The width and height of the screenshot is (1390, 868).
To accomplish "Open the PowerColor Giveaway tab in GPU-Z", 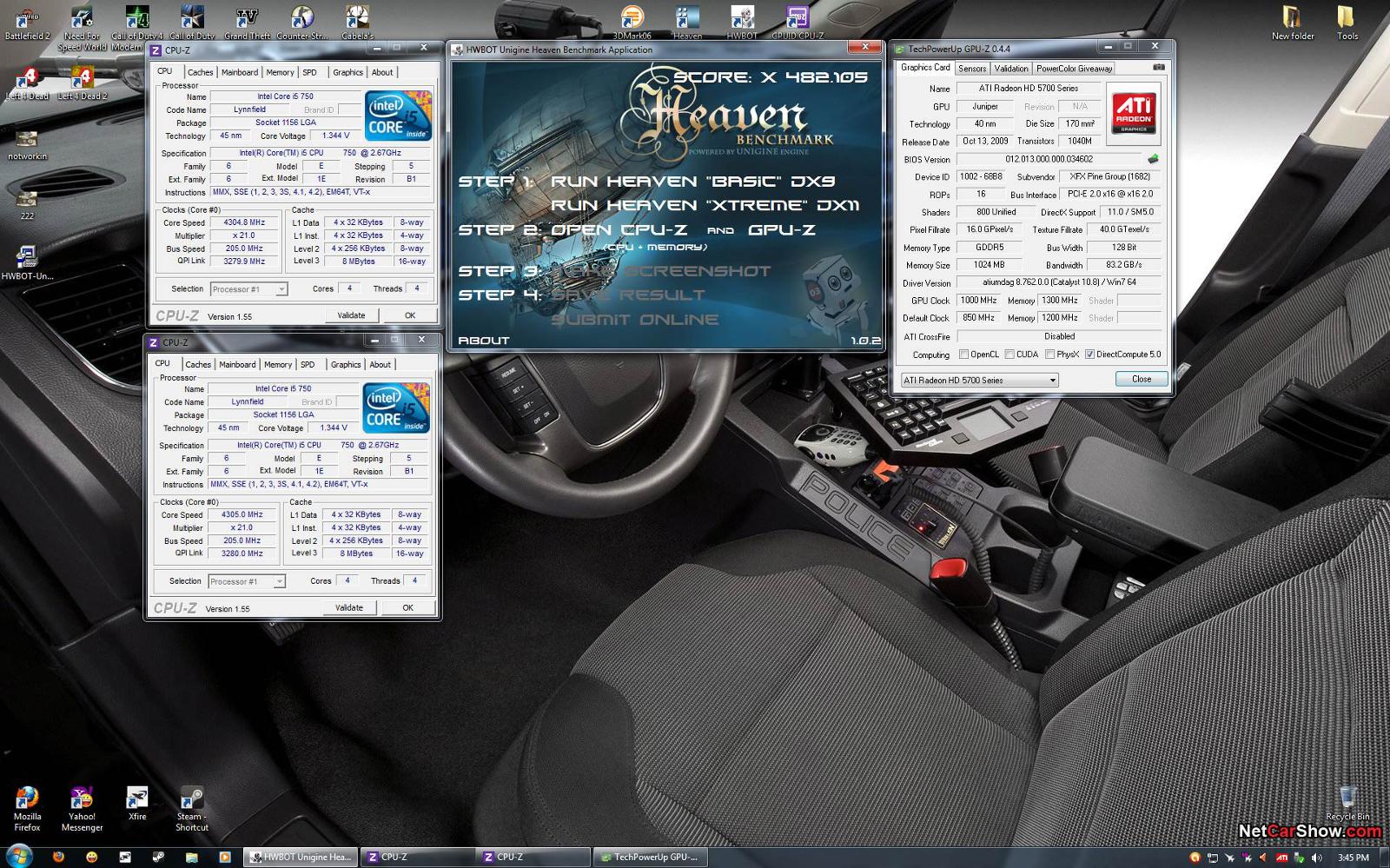I will point(1075,68).
